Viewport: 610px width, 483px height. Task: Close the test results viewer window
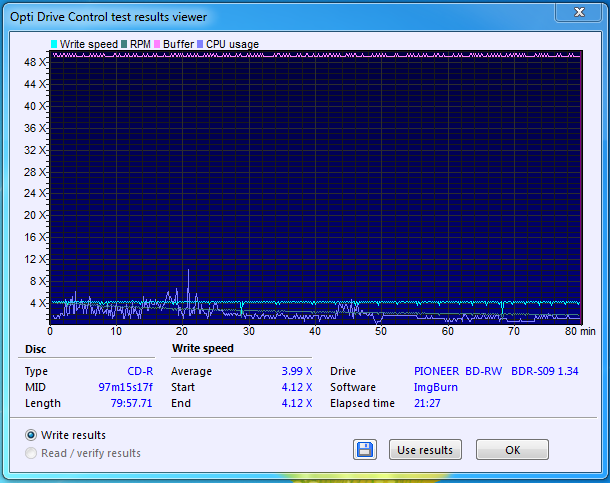(579, 12)
